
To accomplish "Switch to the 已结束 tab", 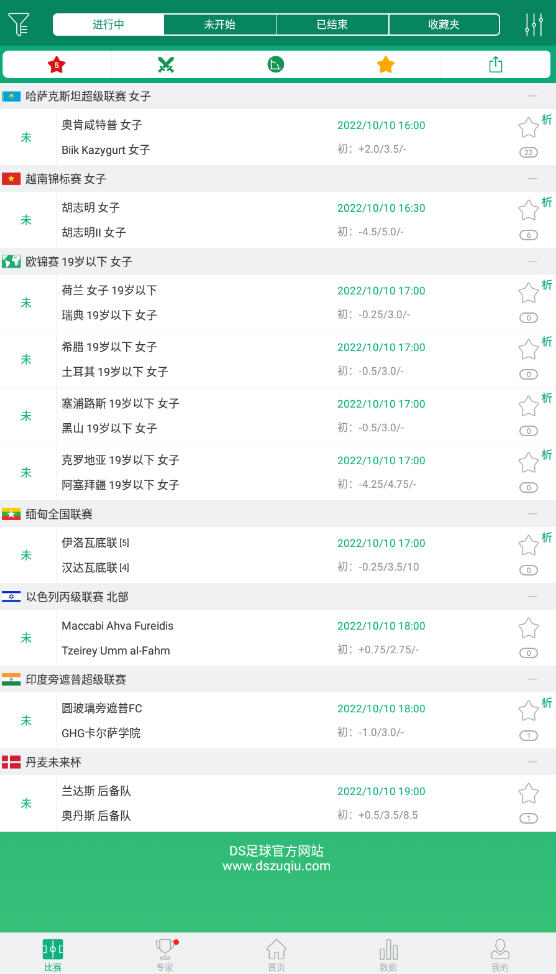I will [332, 25].
